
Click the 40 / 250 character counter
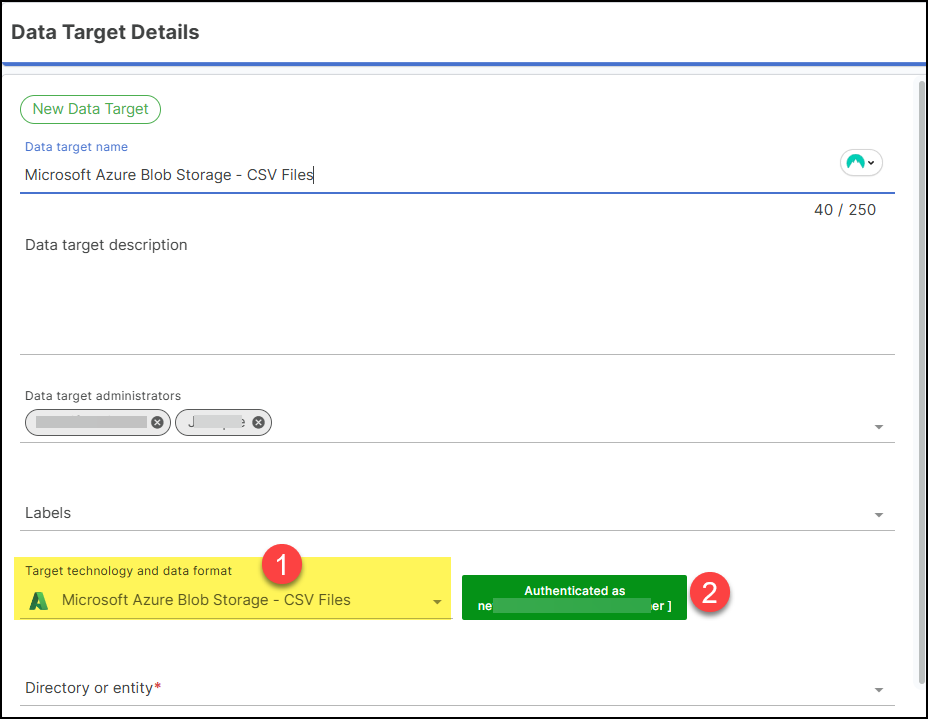point(845,210)
